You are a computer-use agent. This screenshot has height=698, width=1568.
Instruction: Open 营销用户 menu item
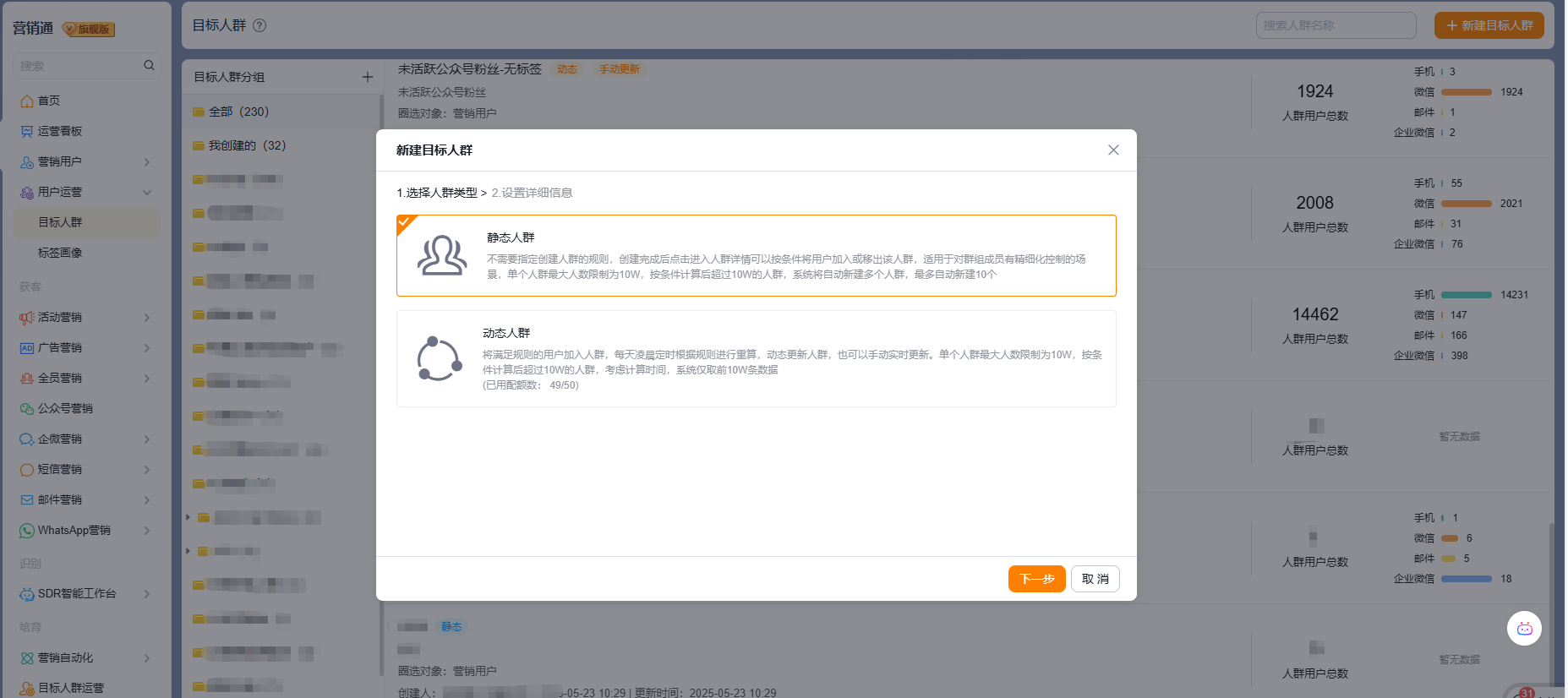point(60,161)
